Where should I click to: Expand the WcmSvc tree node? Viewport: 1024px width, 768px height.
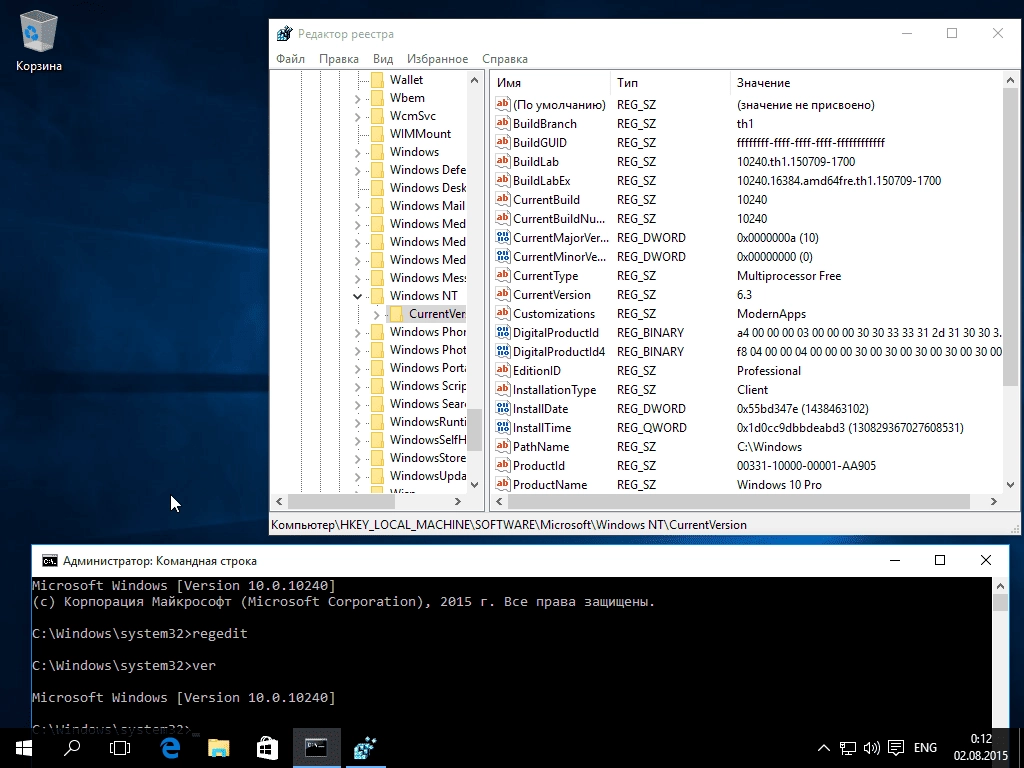tap(357, 117)
